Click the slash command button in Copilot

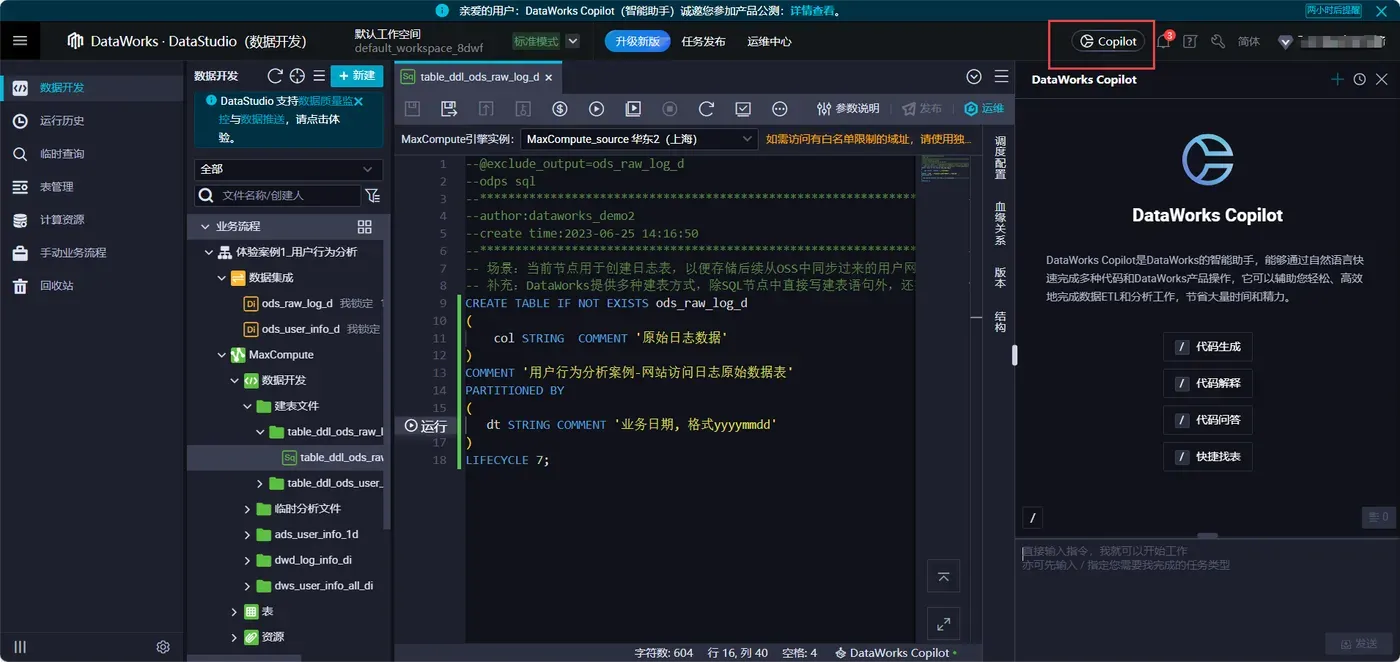(x=1033, y=518)
